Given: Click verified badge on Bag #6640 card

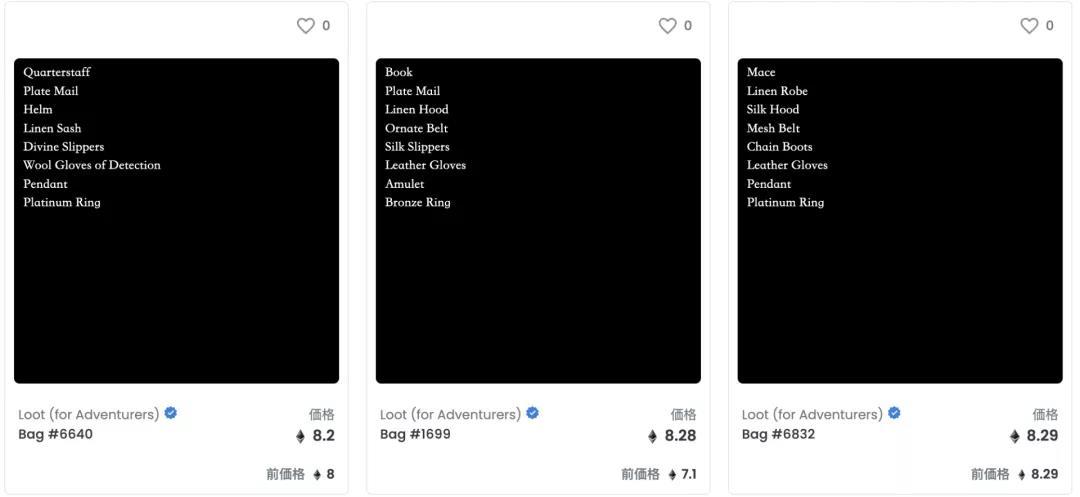Looking at the screenshot, I should pos(171,413).
